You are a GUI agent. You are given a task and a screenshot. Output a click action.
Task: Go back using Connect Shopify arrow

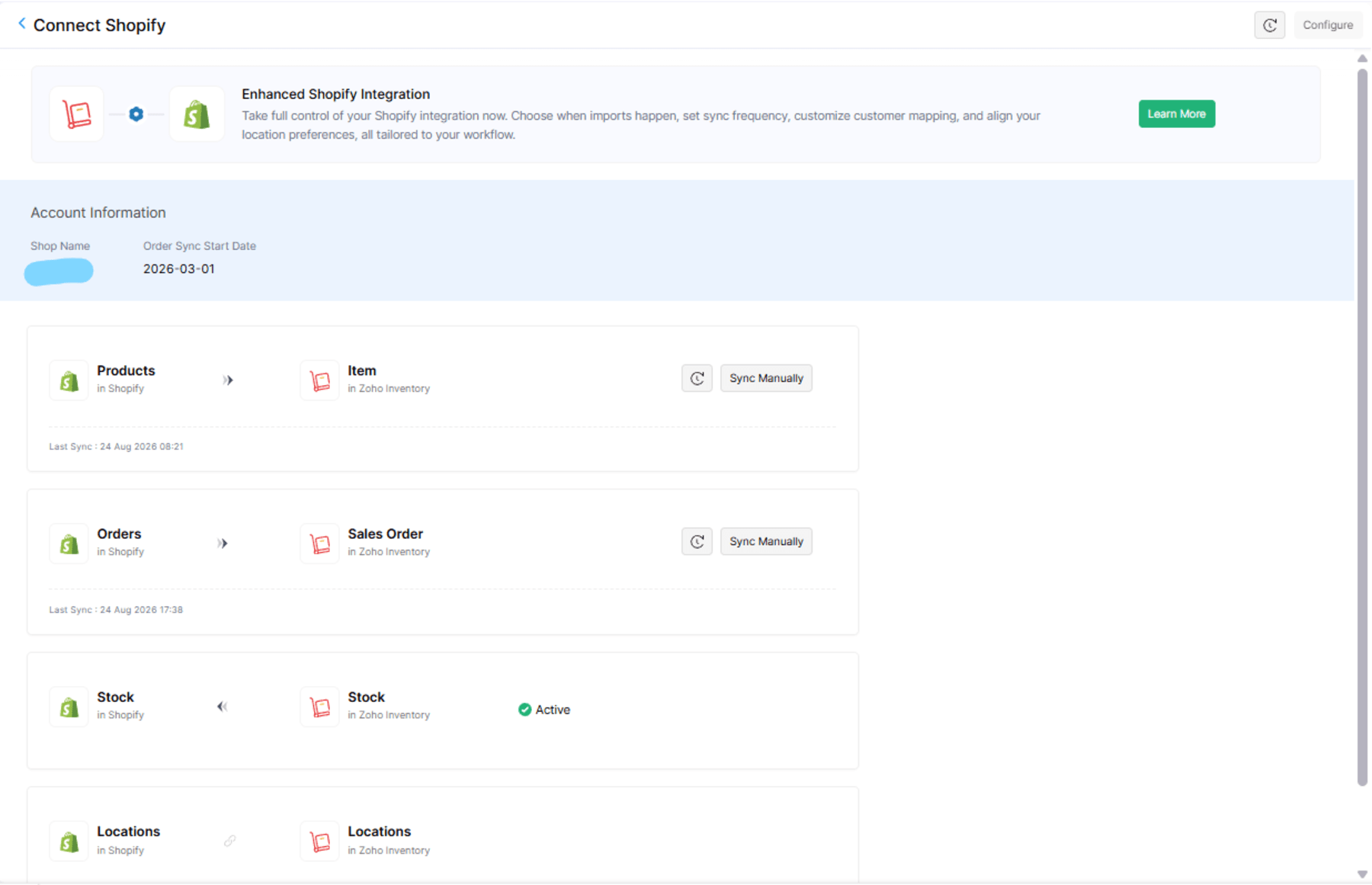22,24
